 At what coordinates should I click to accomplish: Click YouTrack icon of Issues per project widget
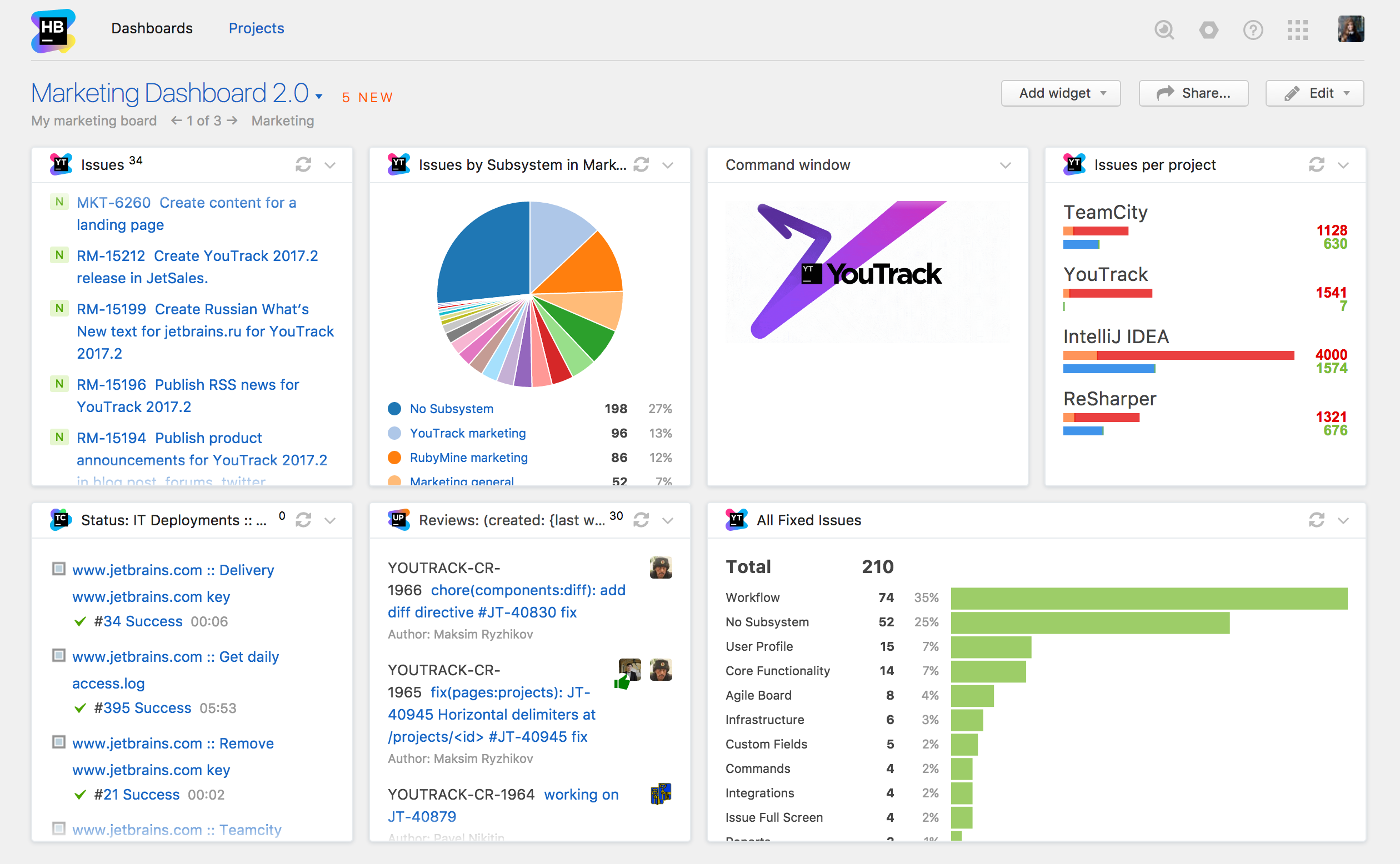1074,164
